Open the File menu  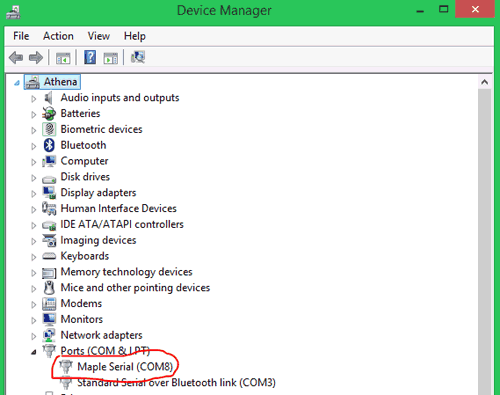click(x=21, y=36)
